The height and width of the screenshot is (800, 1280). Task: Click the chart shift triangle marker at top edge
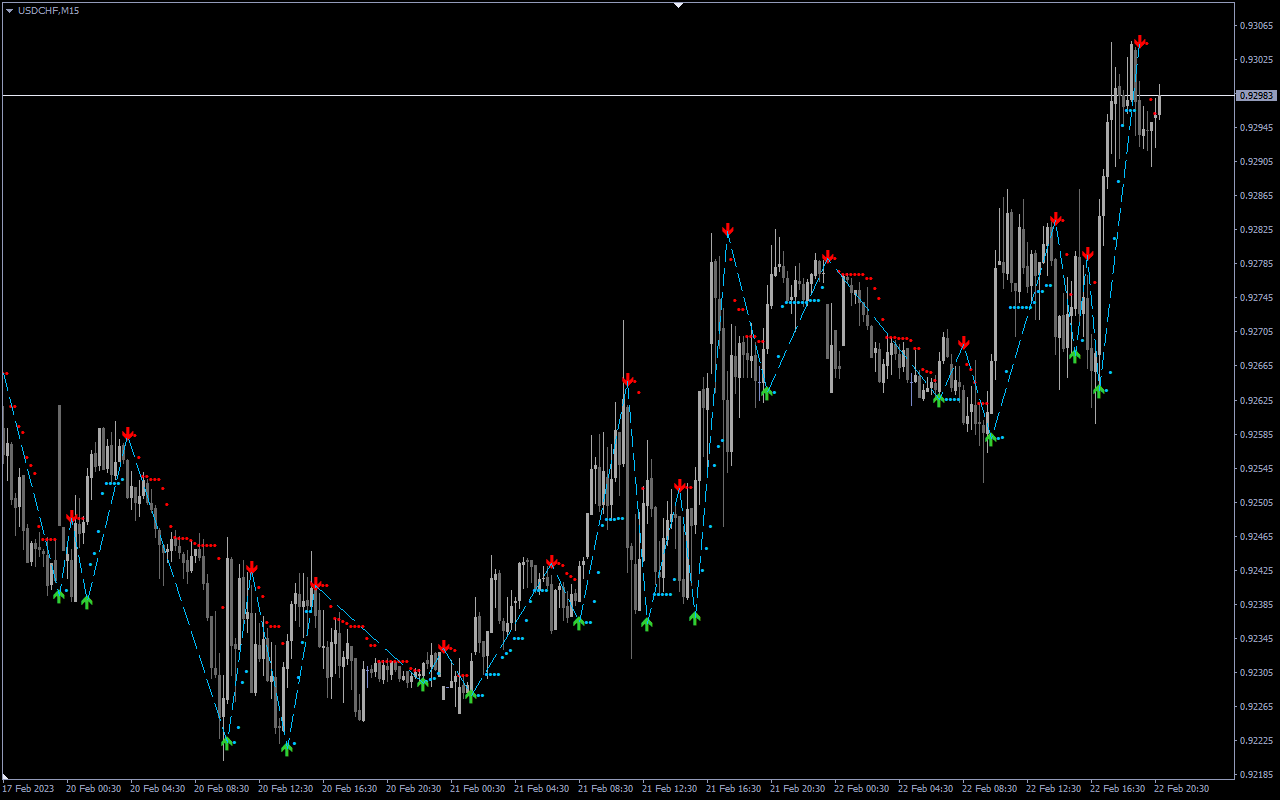(x=679, y=5)
